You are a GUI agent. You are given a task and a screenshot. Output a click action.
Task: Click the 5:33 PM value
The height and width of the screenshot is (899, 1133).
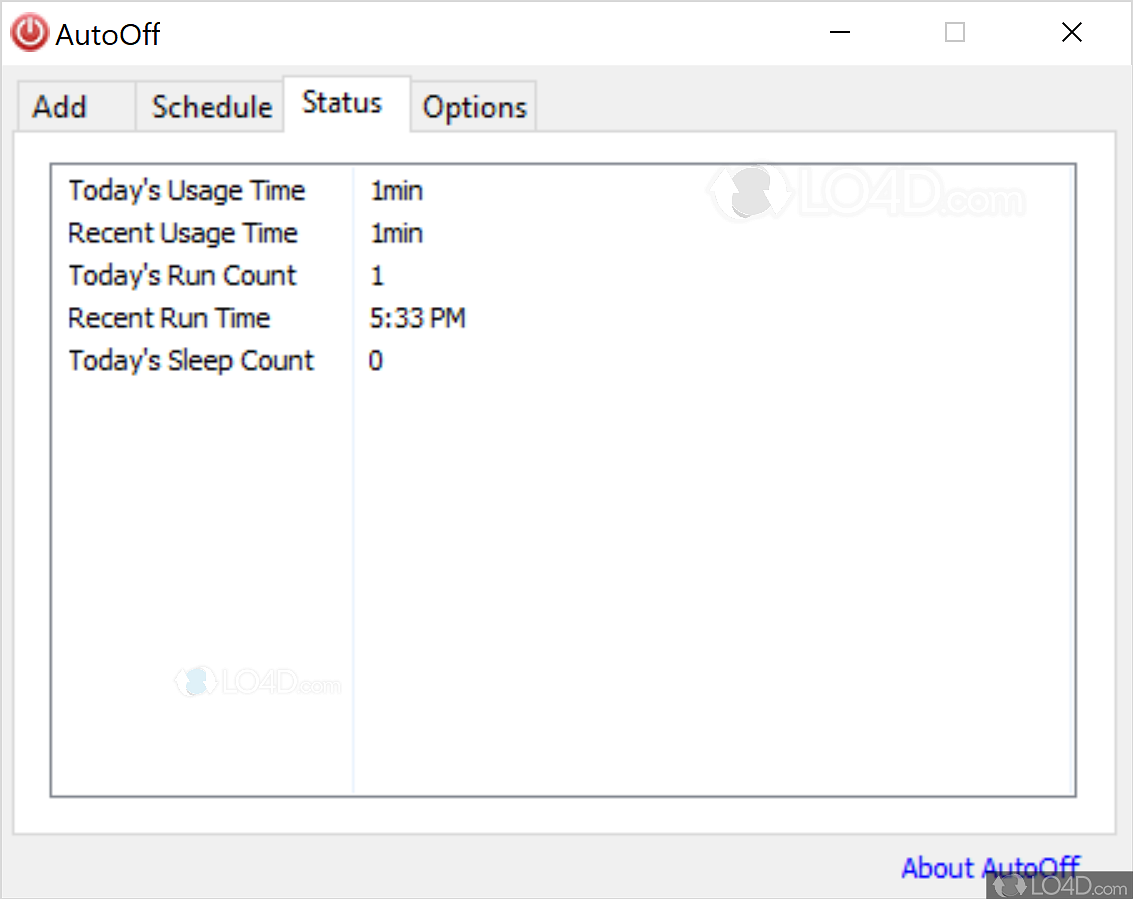418,318
